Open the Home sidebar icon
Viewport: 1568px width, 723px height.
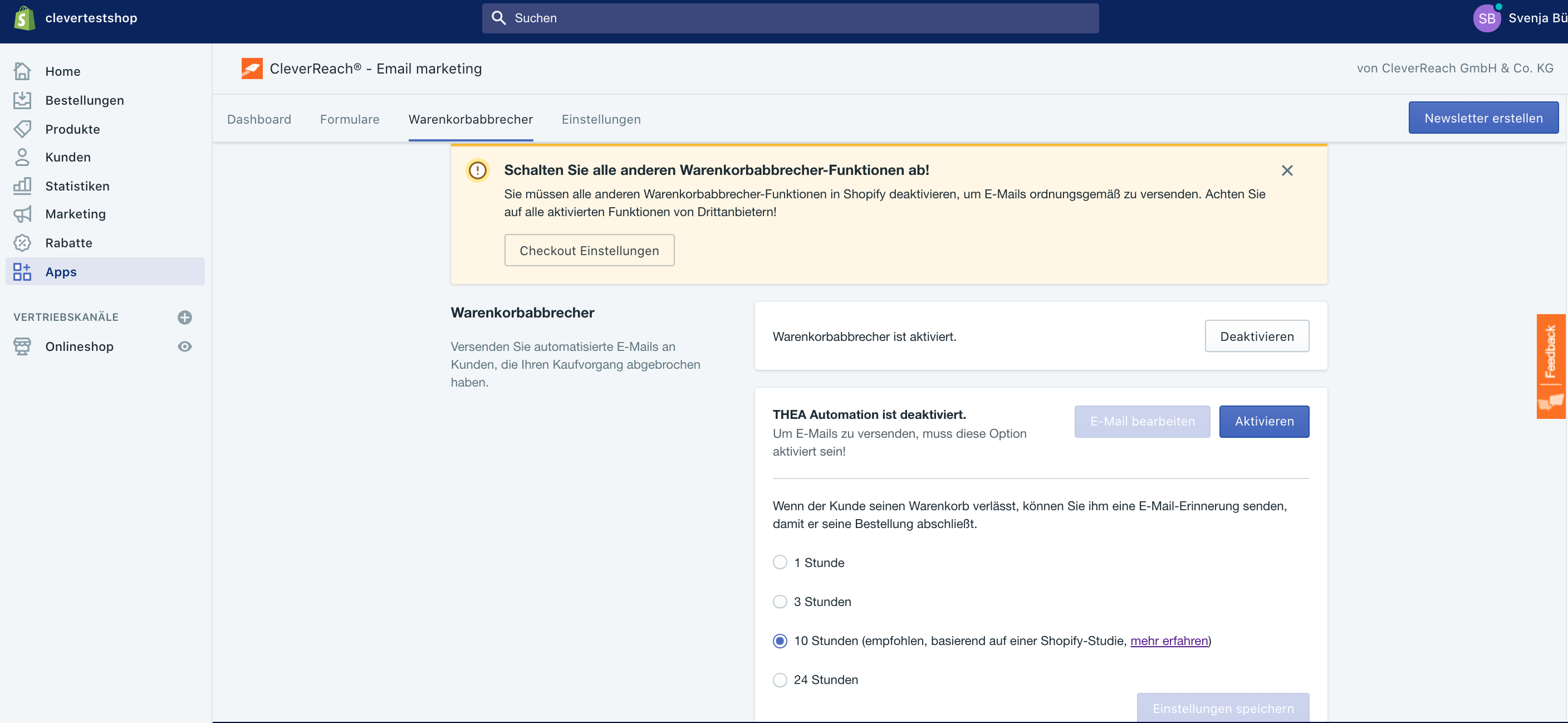[x=22, y=71]
